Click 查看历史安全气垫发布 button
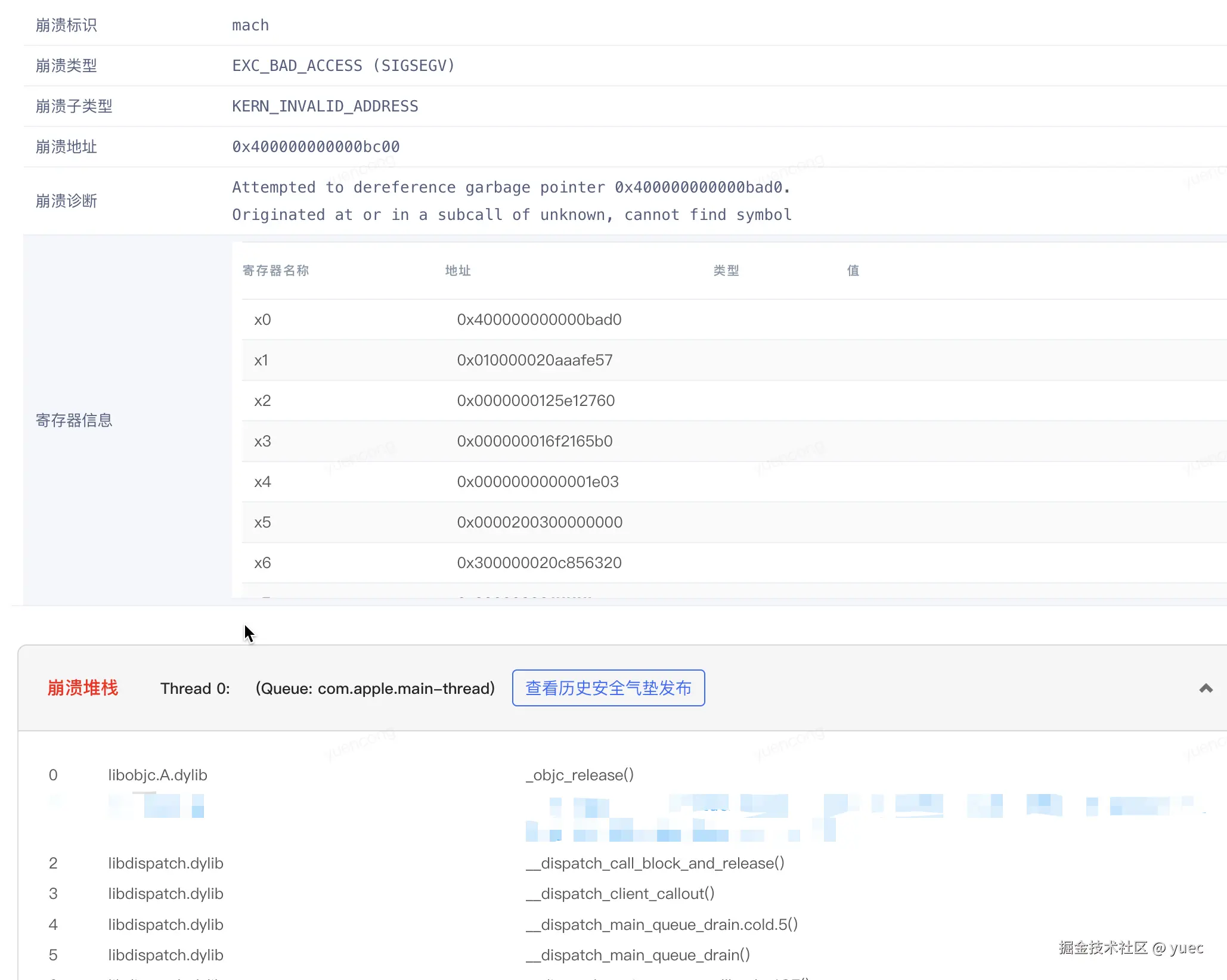The width and height of the screenshot is (1227, 980). (608, 688)
